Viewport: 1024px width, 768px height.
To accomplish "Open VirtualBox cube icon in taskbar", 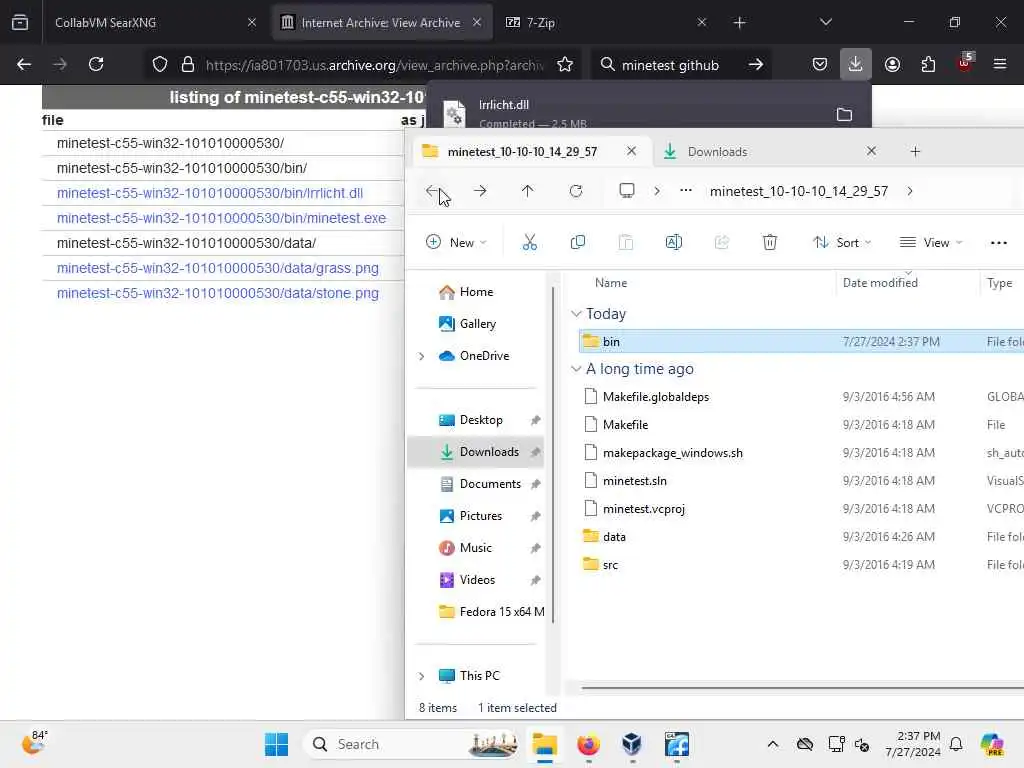I will pyautogui.click(x=632, y=744).
